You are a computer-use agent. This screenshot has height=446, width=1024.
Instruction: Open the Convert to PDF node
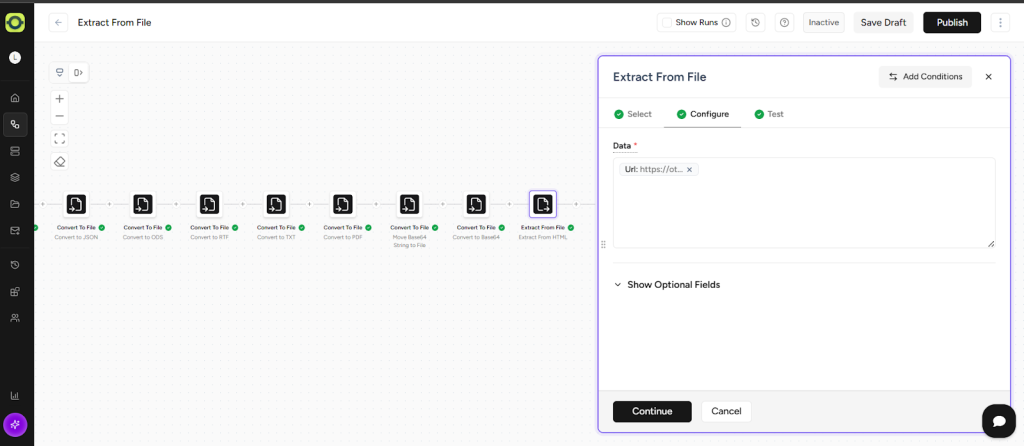(343, 204)
